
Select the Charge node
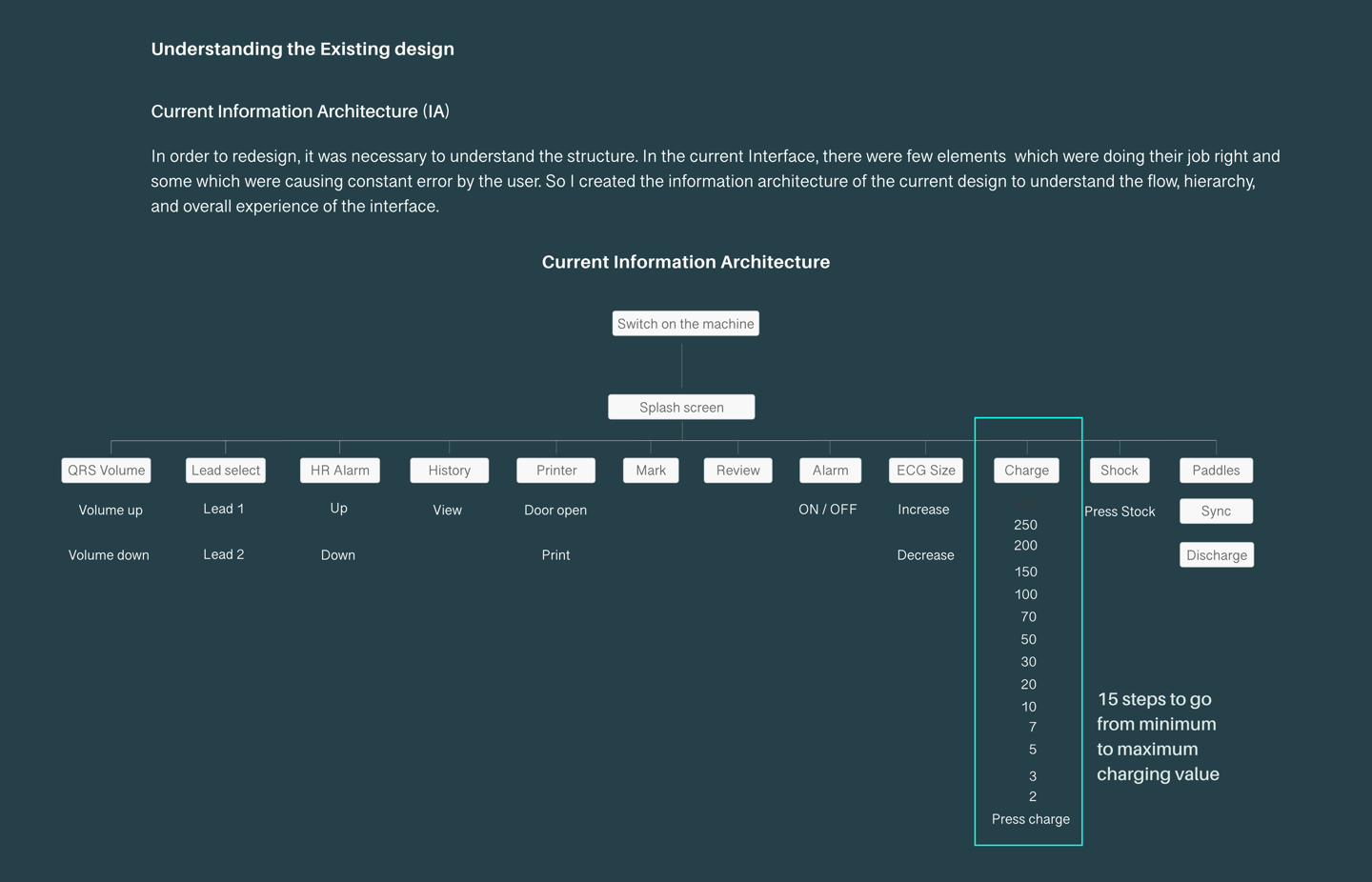click(1026, 471)
